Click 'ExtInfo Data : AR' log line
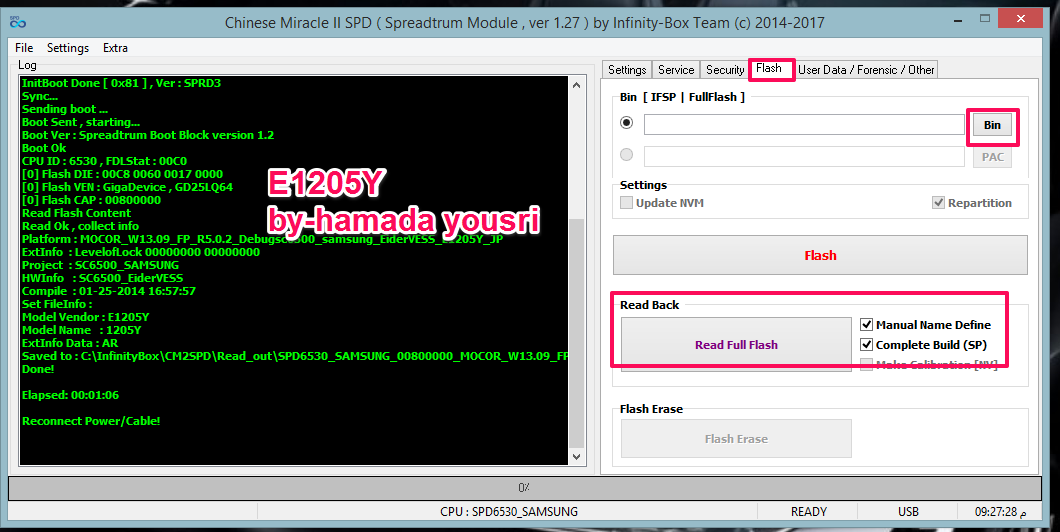The width and height of the screenshot is (1060, 532). [x=70, y=343]
